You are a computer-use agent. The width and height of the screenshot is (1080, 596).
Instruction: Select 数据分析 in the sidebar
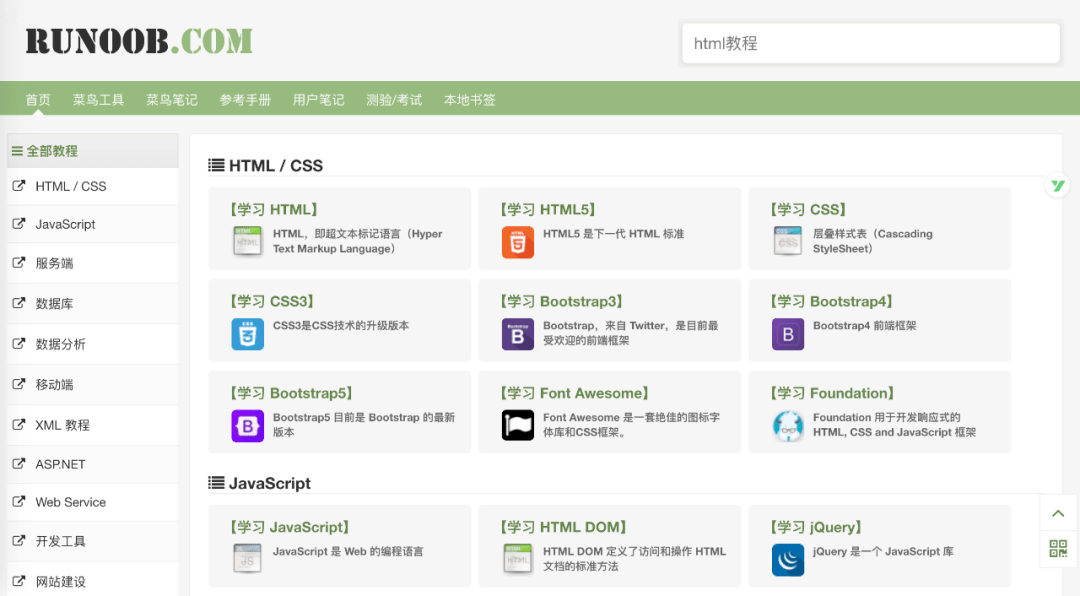pyautogui.click(x=92, y=344)
